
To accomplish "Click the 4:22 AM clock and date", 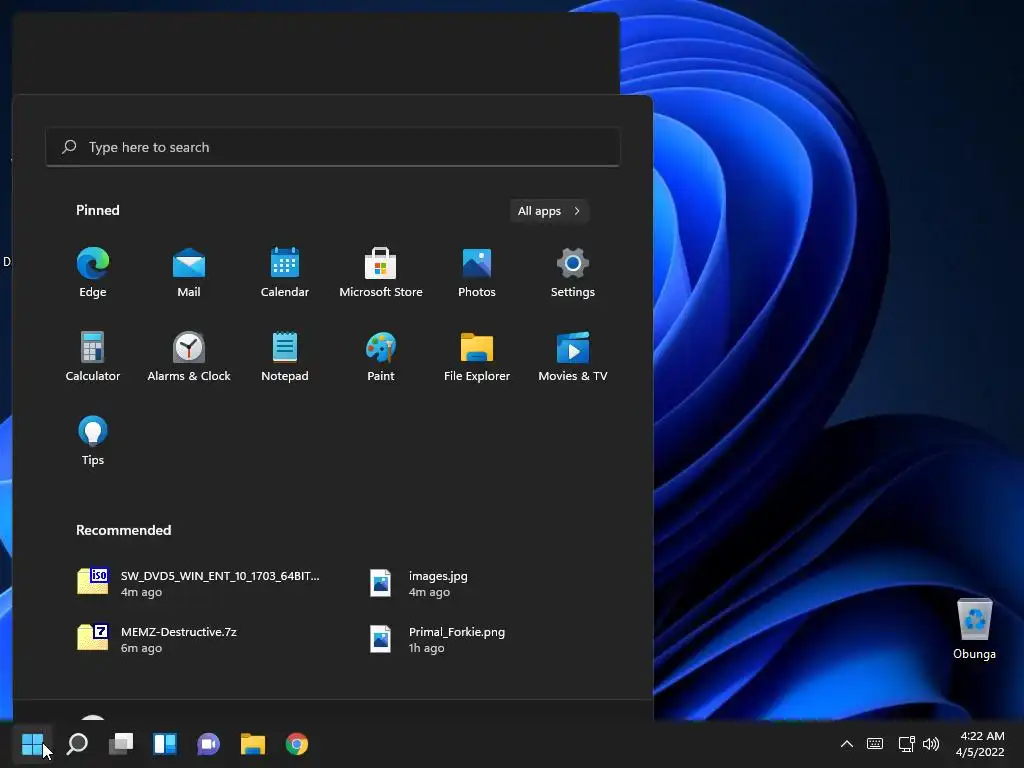I will click(x=980, y=744).
